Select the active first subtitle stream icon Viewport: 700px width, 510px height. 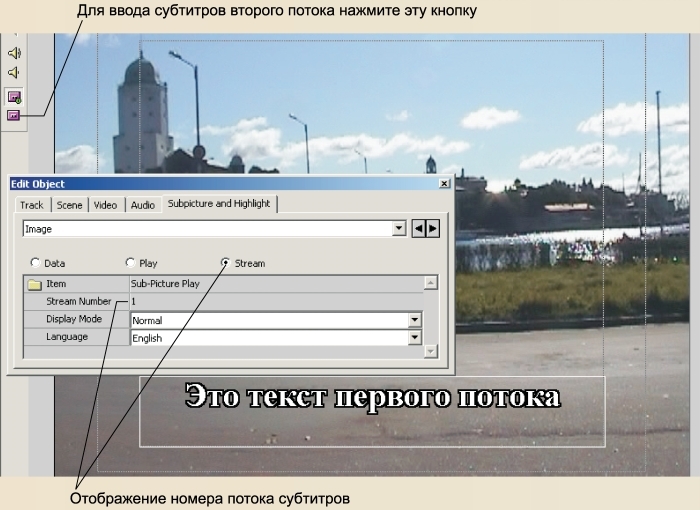pyautogui.click(x=14, y=96)
